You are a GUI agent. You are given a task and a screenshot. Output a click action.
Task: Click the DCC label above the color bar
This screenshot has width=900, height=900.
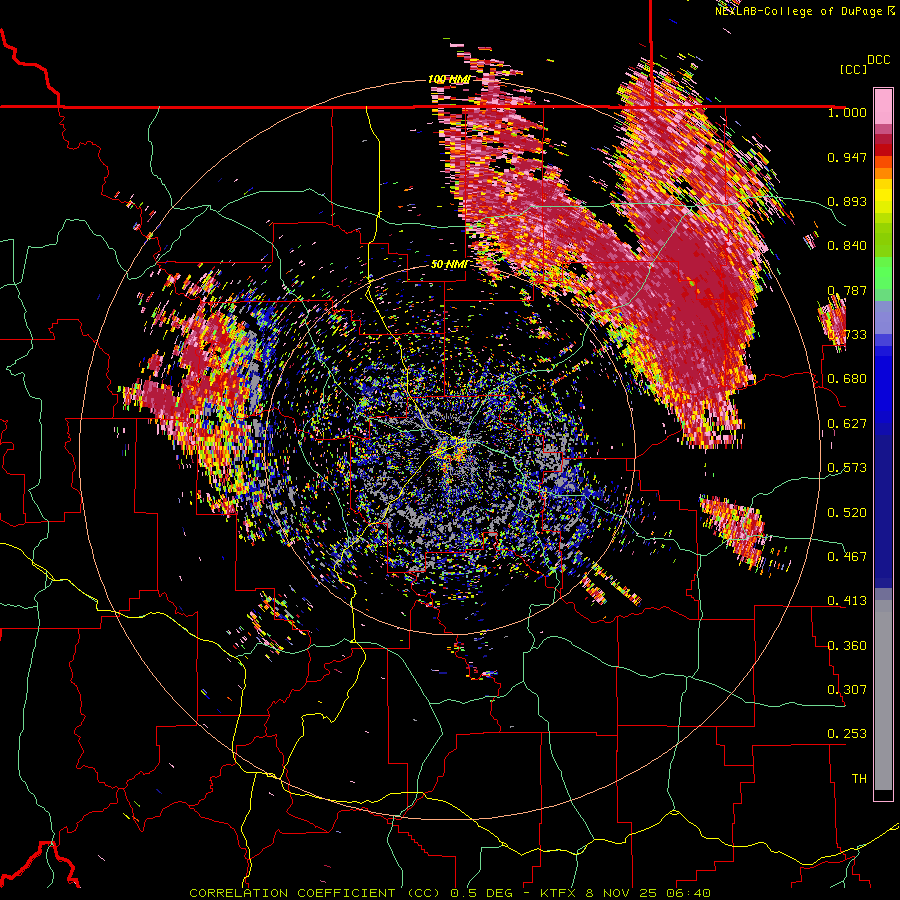(878, 60)
